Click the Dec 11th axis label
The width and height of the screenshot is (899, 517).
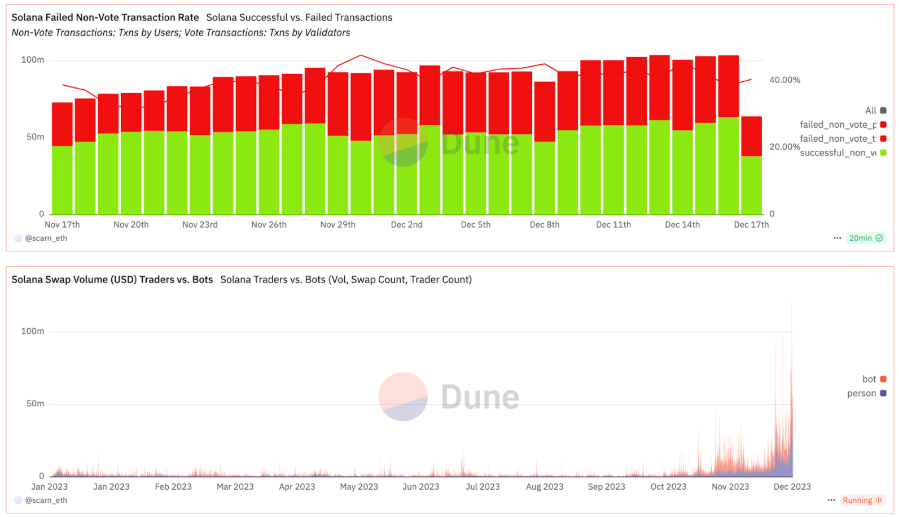click(x=613, y=225)
